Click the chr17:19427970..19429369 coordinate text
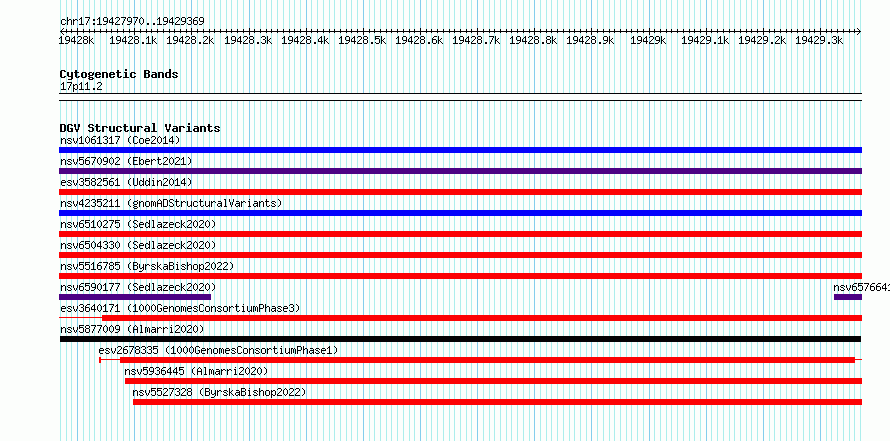The height and width of the screenshot is (441, 890). (132, 21)
